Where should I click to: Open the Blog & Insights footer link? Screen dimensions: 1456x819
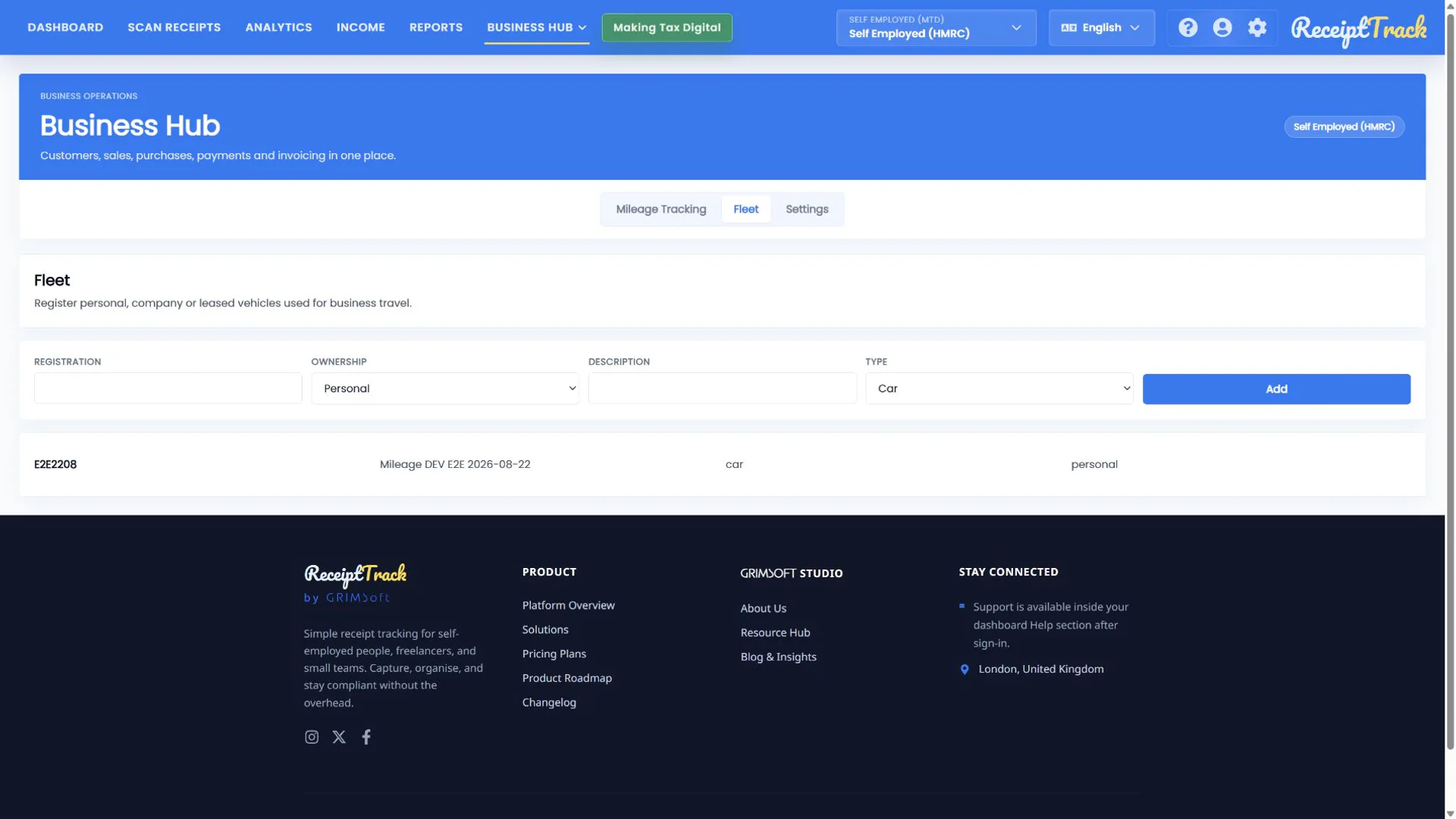point(778,657)
